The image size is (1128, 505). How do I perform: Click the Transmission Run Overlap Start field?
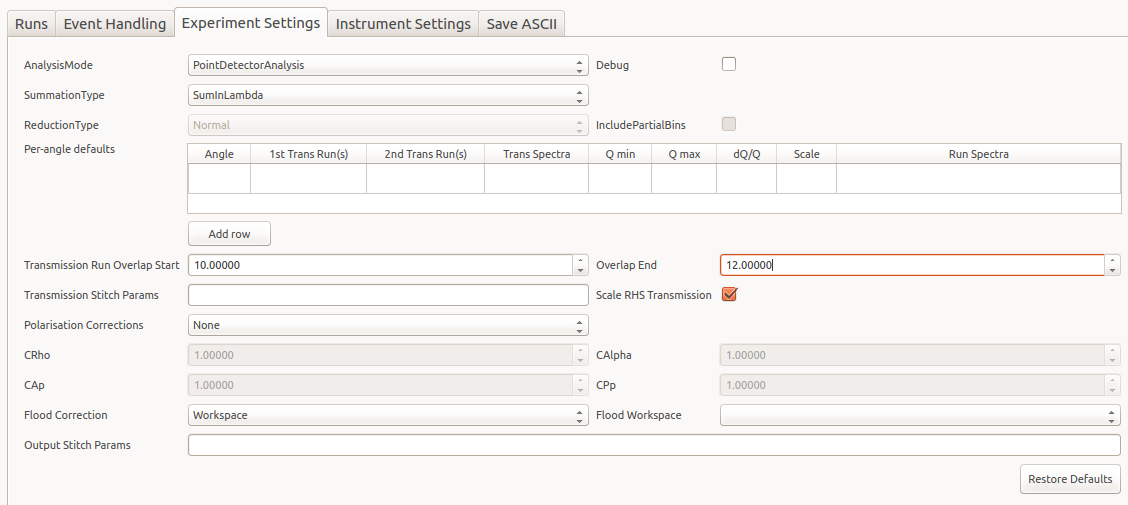click(379, 265)
